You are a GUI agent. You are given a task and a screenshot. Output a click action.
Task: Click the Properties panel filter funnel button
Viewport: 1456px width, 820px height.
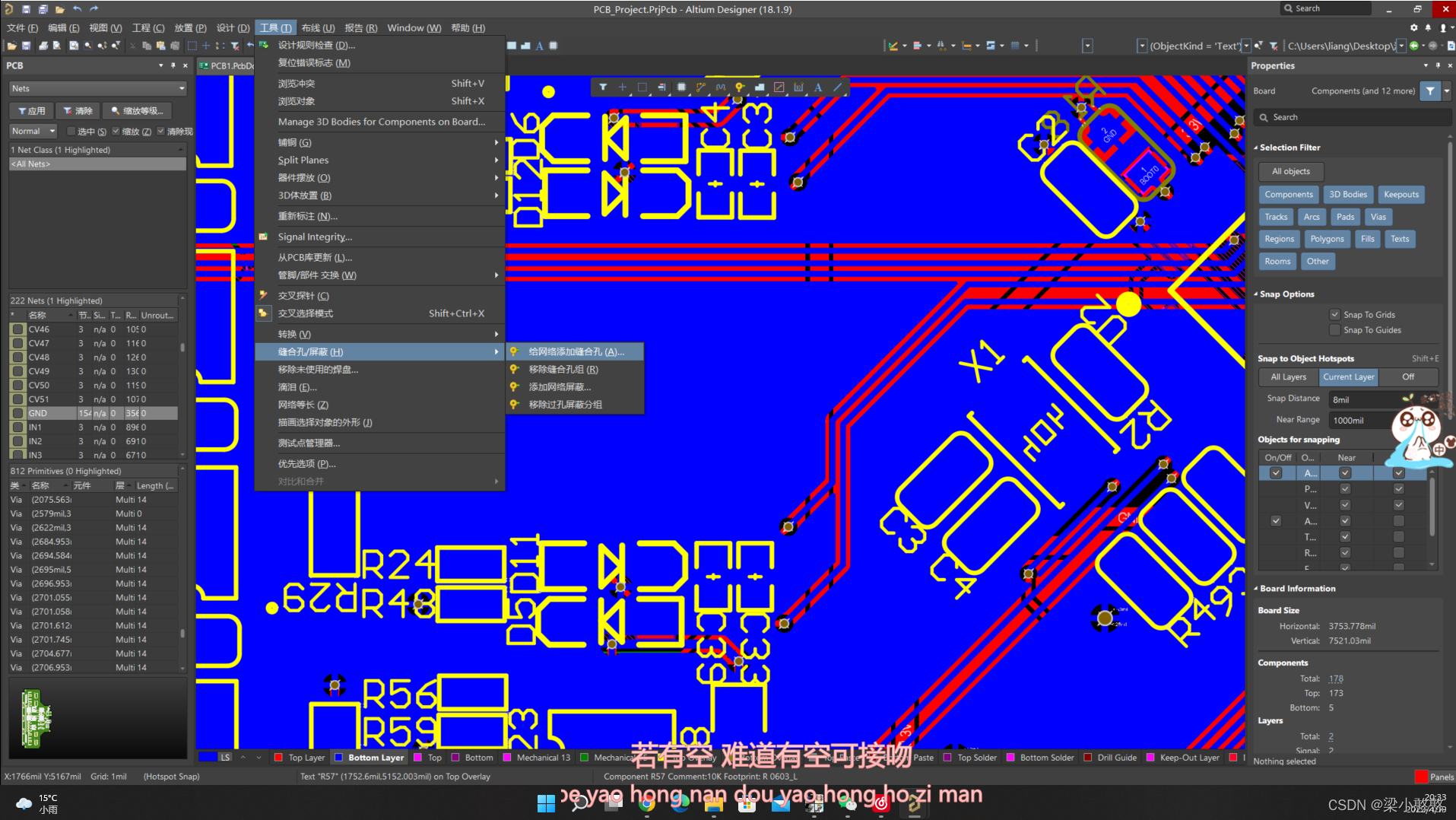1430,91
